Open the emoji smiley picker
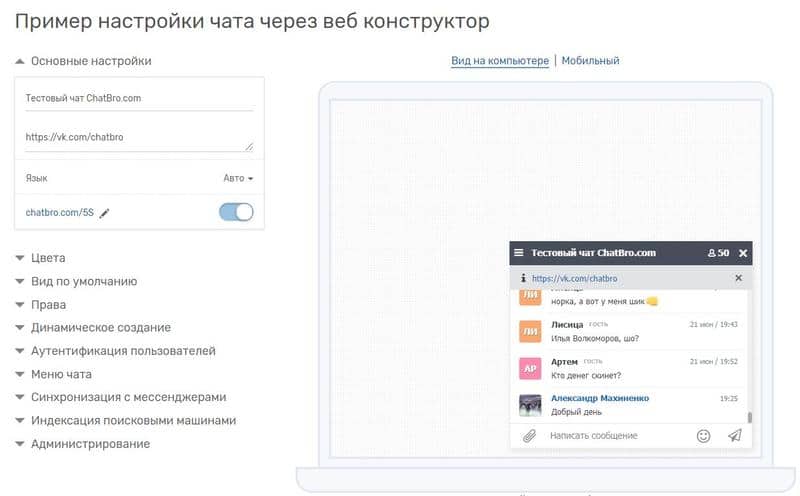The height and width of the screenshot is (496, 800). (x=704, y=436)
